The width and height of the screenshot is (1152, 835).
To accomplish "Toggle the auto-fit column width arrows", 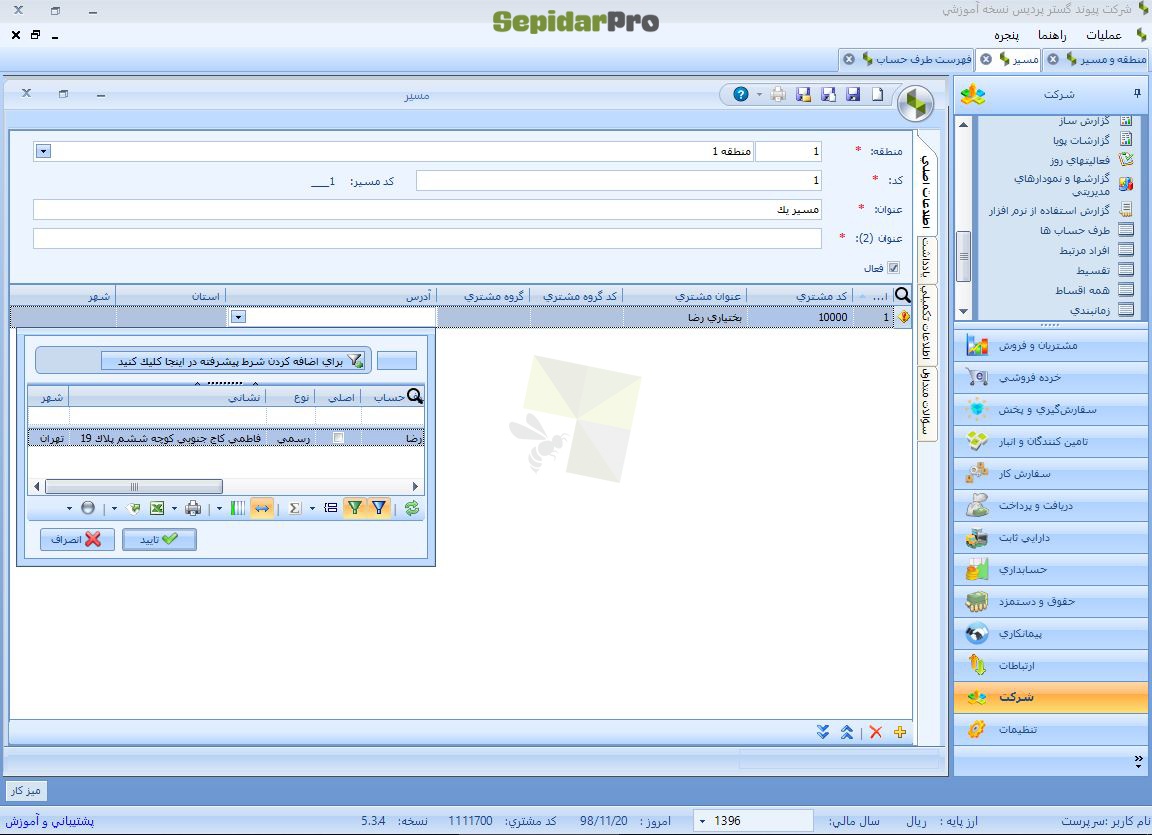I will (x=262, y=507).
